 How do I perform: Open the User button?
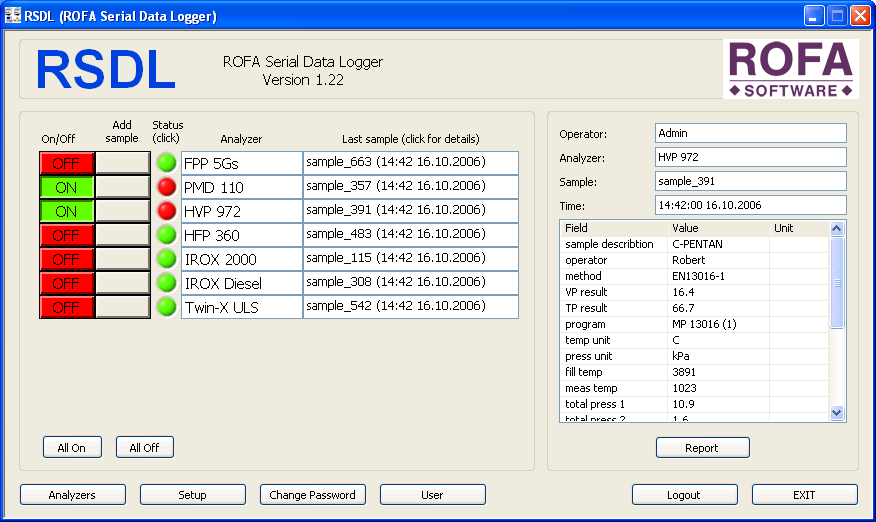click(432, 495)
